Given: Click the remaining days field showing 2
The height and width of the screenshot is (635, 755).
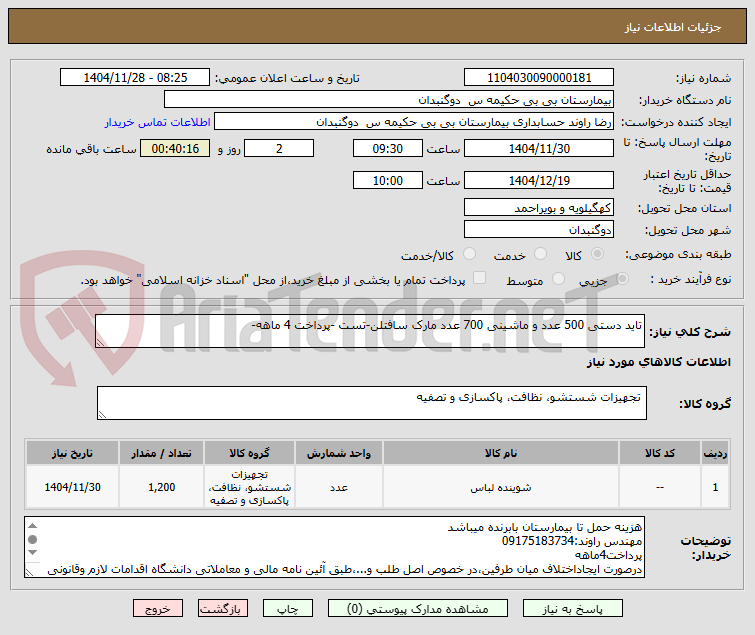Looking at the screenshot, I should pos(279,148).
